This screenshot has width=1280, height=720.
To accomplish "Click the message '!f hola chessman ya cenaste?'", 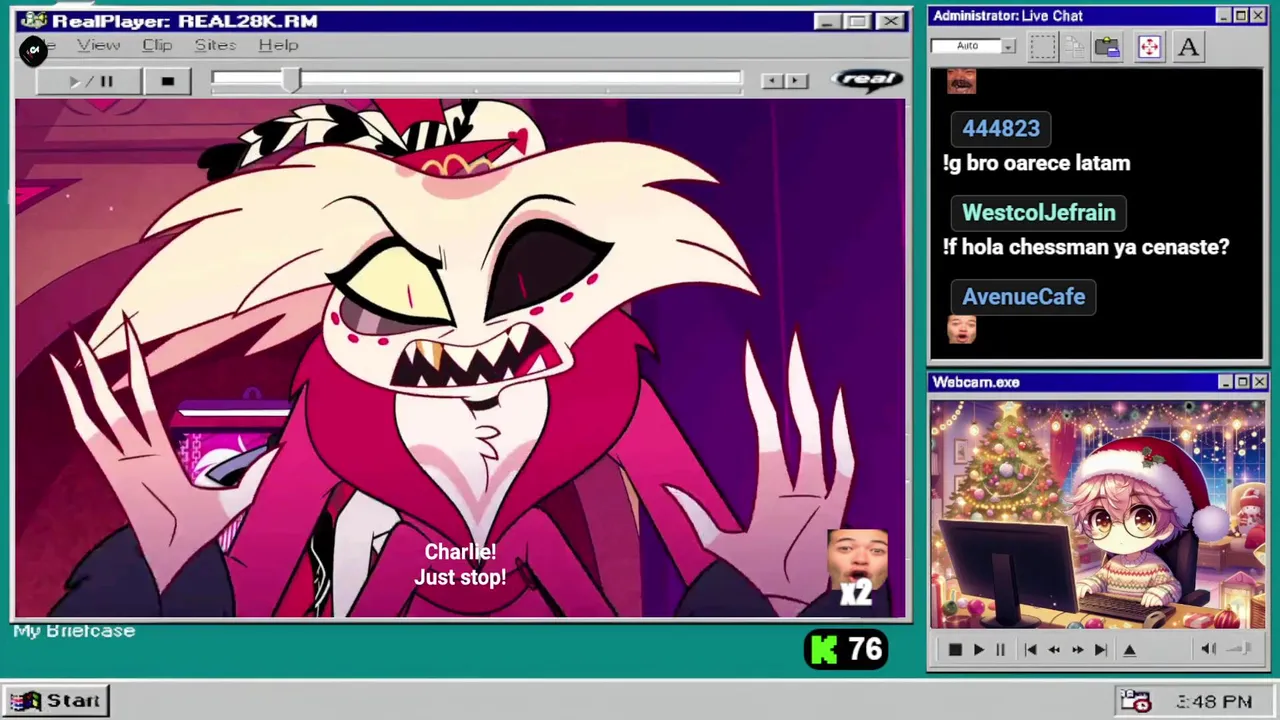I will click(x=1086, y=247).
